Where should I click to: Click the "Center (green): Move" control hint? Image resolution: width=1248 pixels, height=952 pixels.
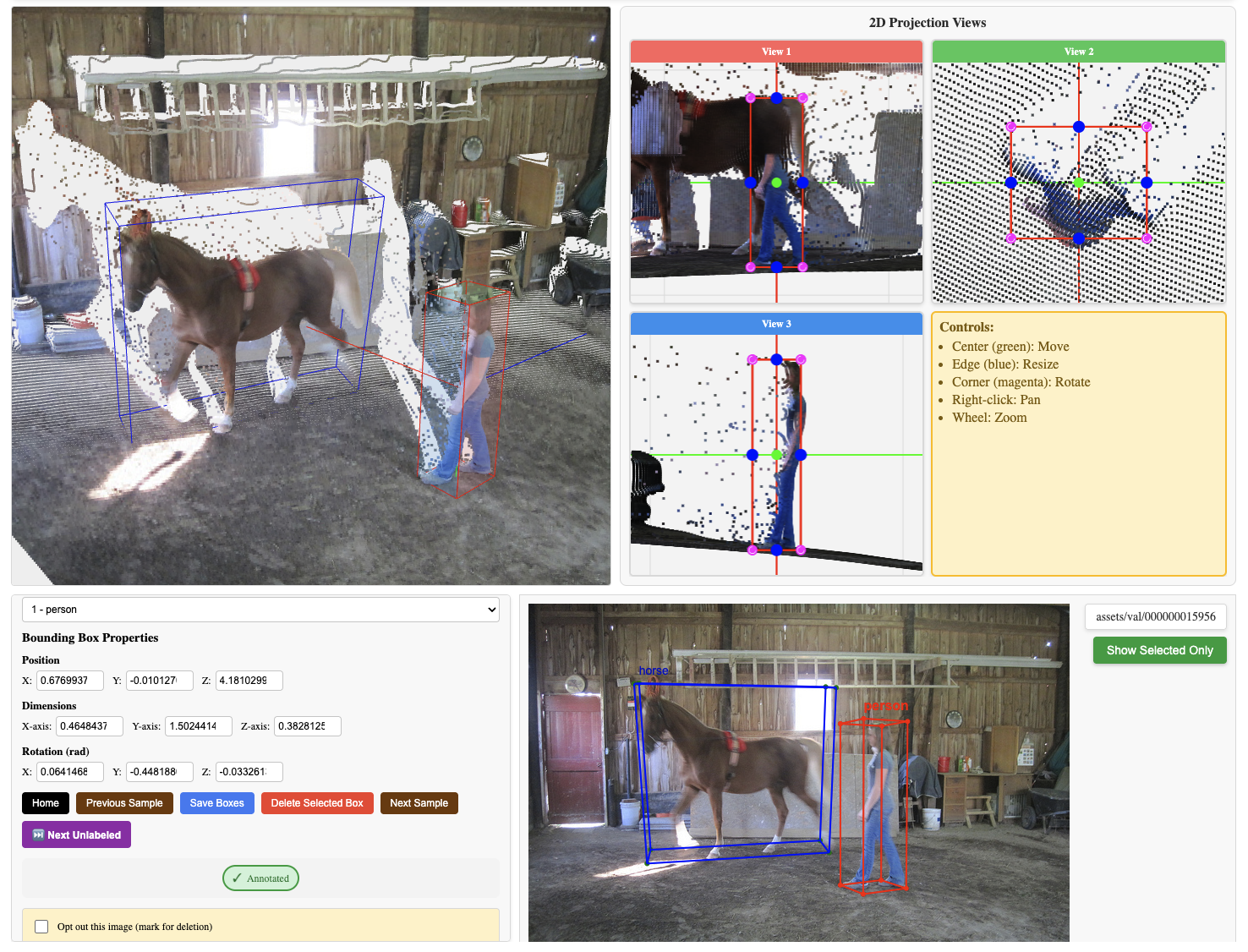[1010, 347]
